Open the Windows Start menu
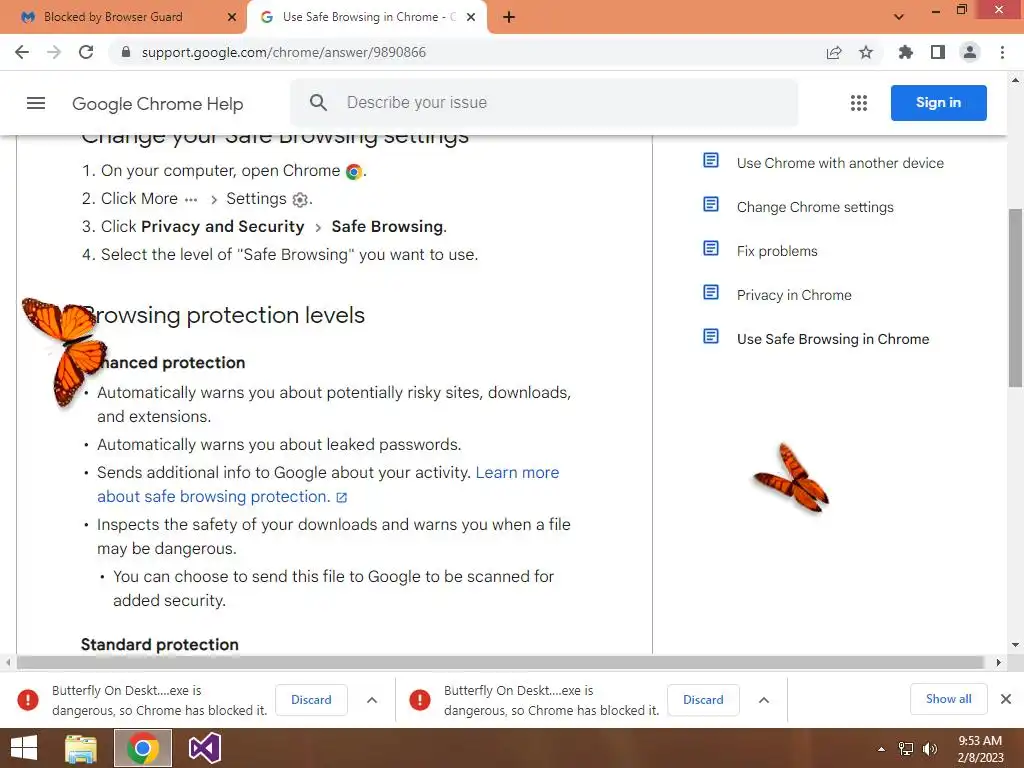Screen dimensions: 1024x768 tap(24, 748)
